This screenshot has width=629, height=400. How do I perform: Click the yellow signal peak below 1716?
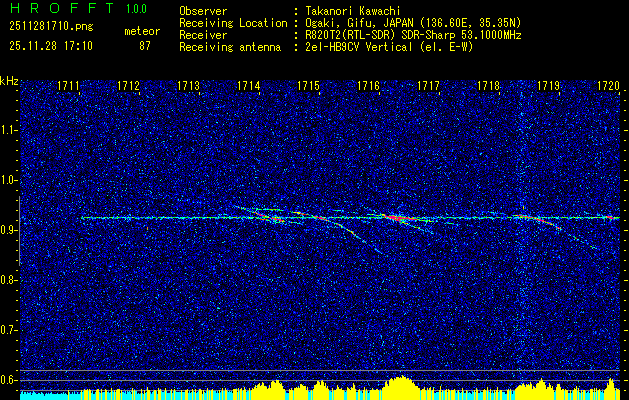(401, 386)
